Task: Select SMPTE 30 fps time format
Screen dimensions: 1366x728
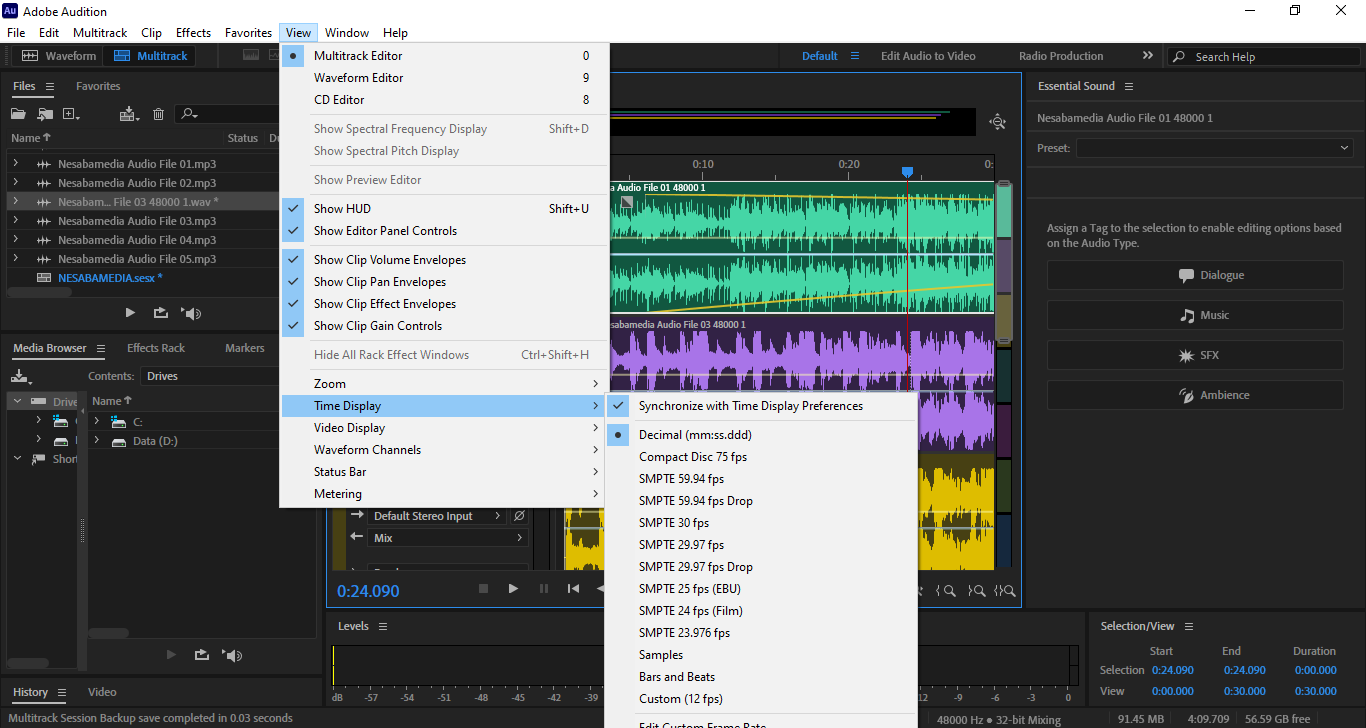Action: click(673, 523)
